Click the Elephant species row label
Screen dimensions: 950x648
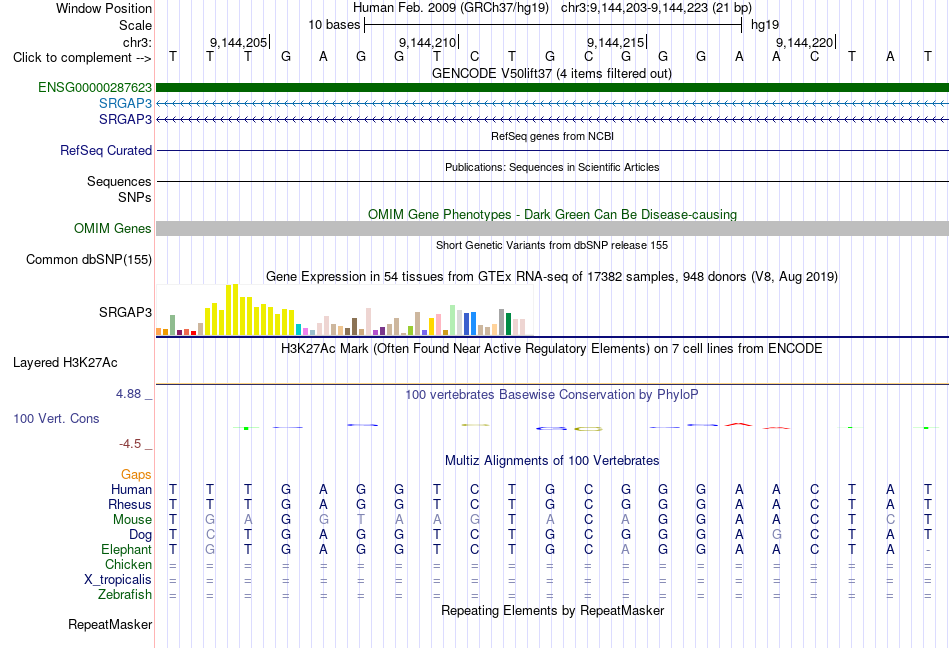(127, 549)
